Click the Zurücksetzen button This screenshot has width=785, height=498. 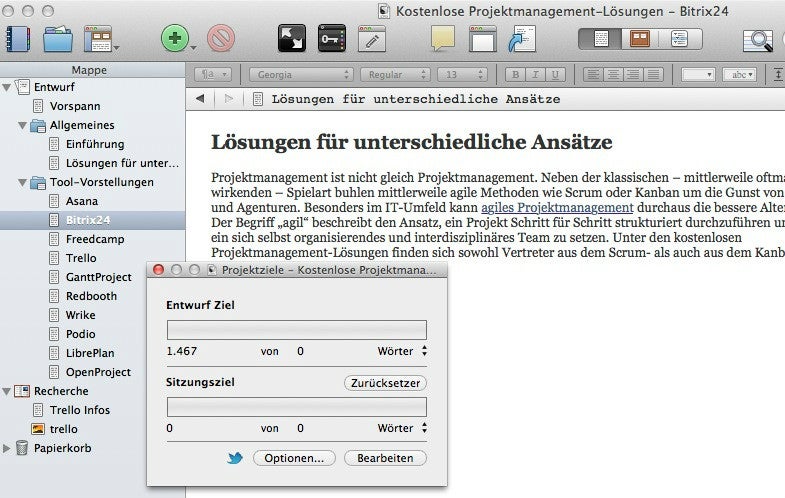coord(385,383)
